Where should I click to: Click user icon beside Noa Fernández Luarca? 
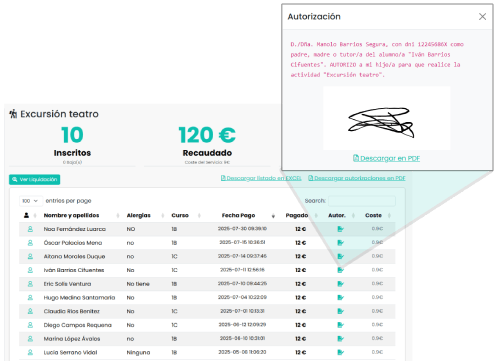click(30, 229)
